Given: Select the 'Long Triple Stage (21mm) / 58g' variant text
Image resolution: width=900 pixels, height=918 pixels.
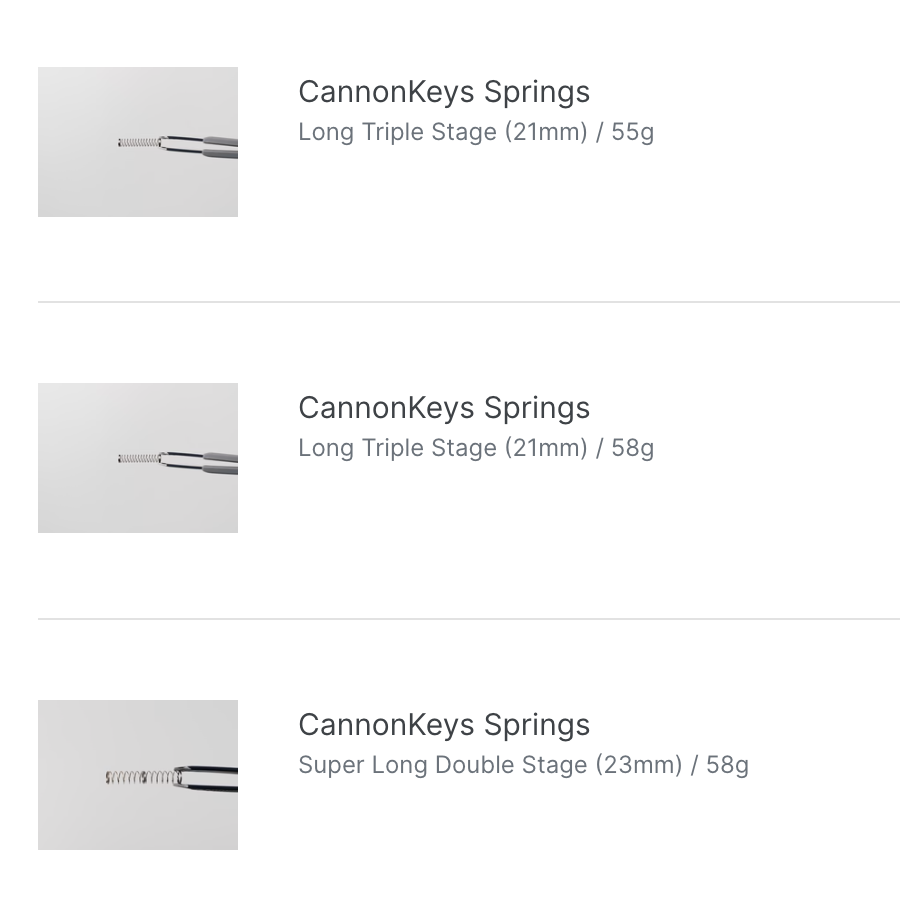Looking at the screenshot, I should point(476,448).
